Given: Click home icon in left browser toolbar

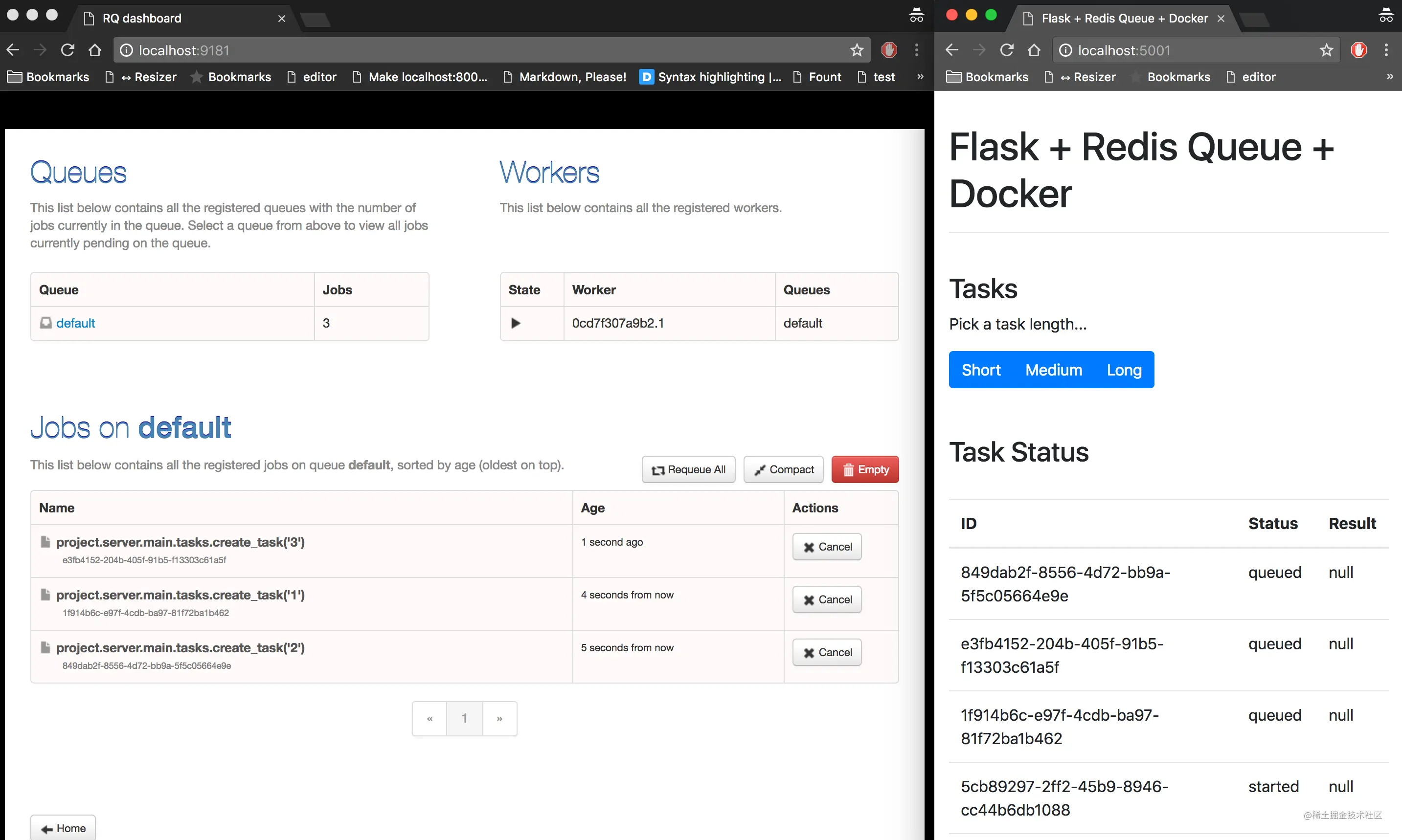Looking at the screenshot, I should (x=94, y=50).
